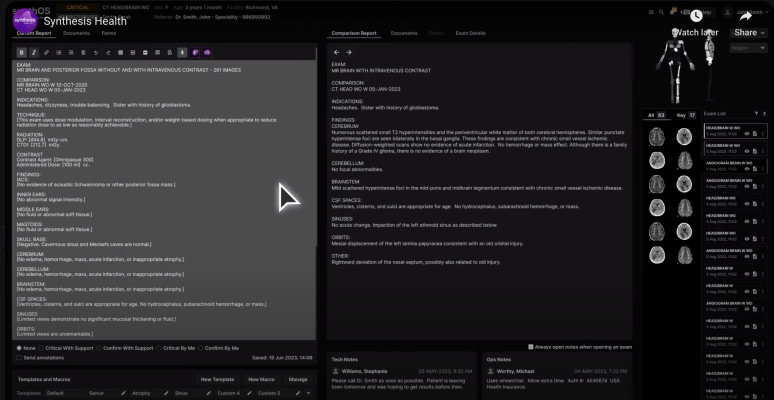Uncheck Always open notes when opening exam
This screenshot has height=400, width=774.
pos(531,347)
